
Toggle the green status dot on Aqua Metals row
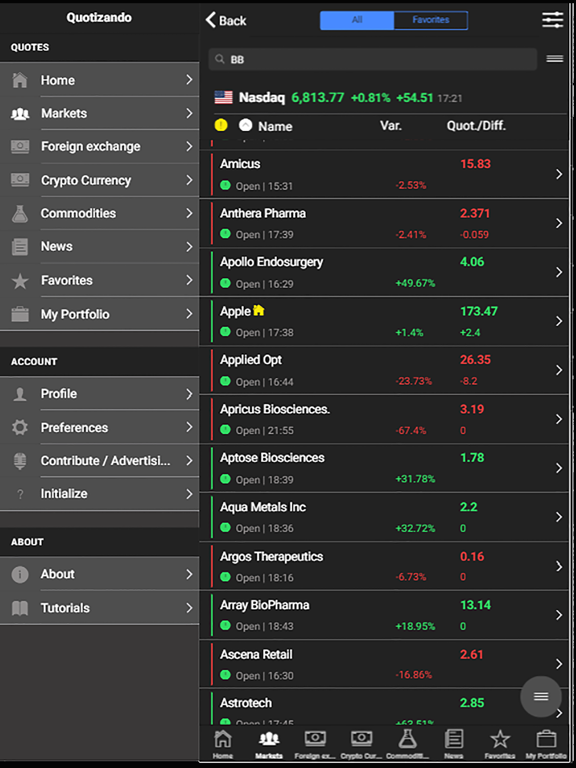tap(225, 528)
